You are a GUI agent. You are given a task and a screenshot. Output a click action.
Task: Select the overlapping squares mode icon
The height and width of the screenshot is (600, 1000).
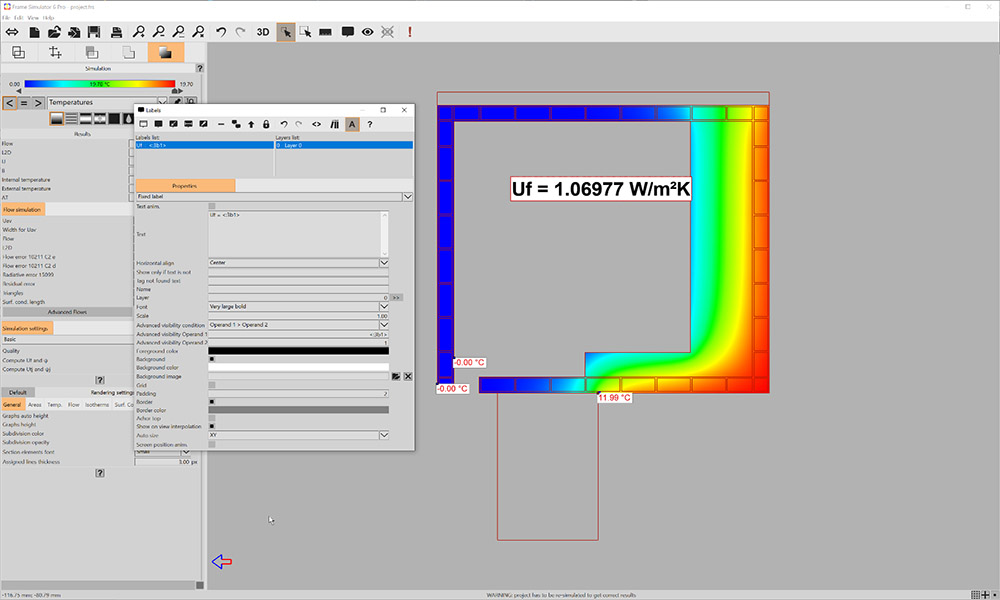click(18, 52)
